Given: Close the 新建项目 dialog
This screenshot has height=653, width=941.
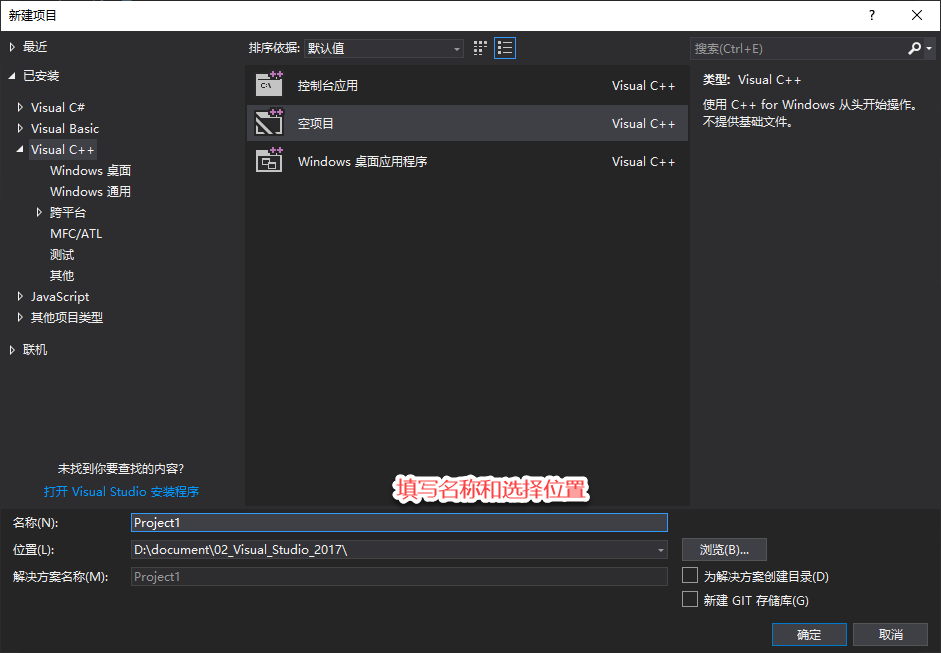Looking at the screenshot, I should point(917,15).
